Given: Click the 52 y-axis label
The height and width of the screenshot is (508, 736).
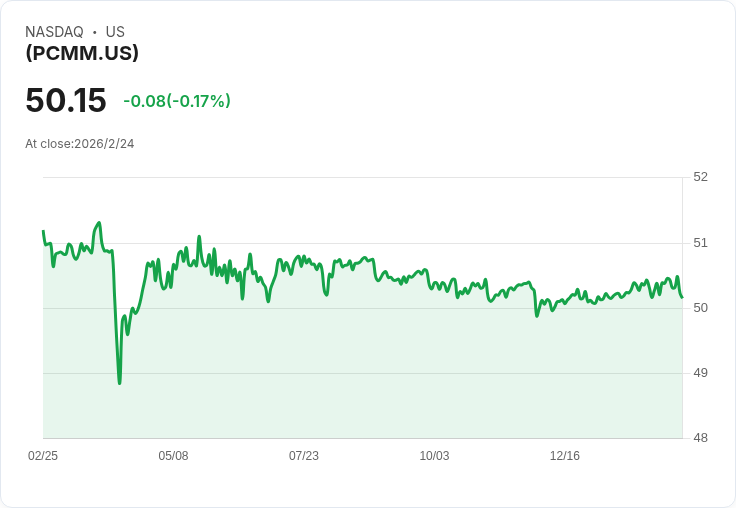Looking at the screenshot, I should 700,177.
